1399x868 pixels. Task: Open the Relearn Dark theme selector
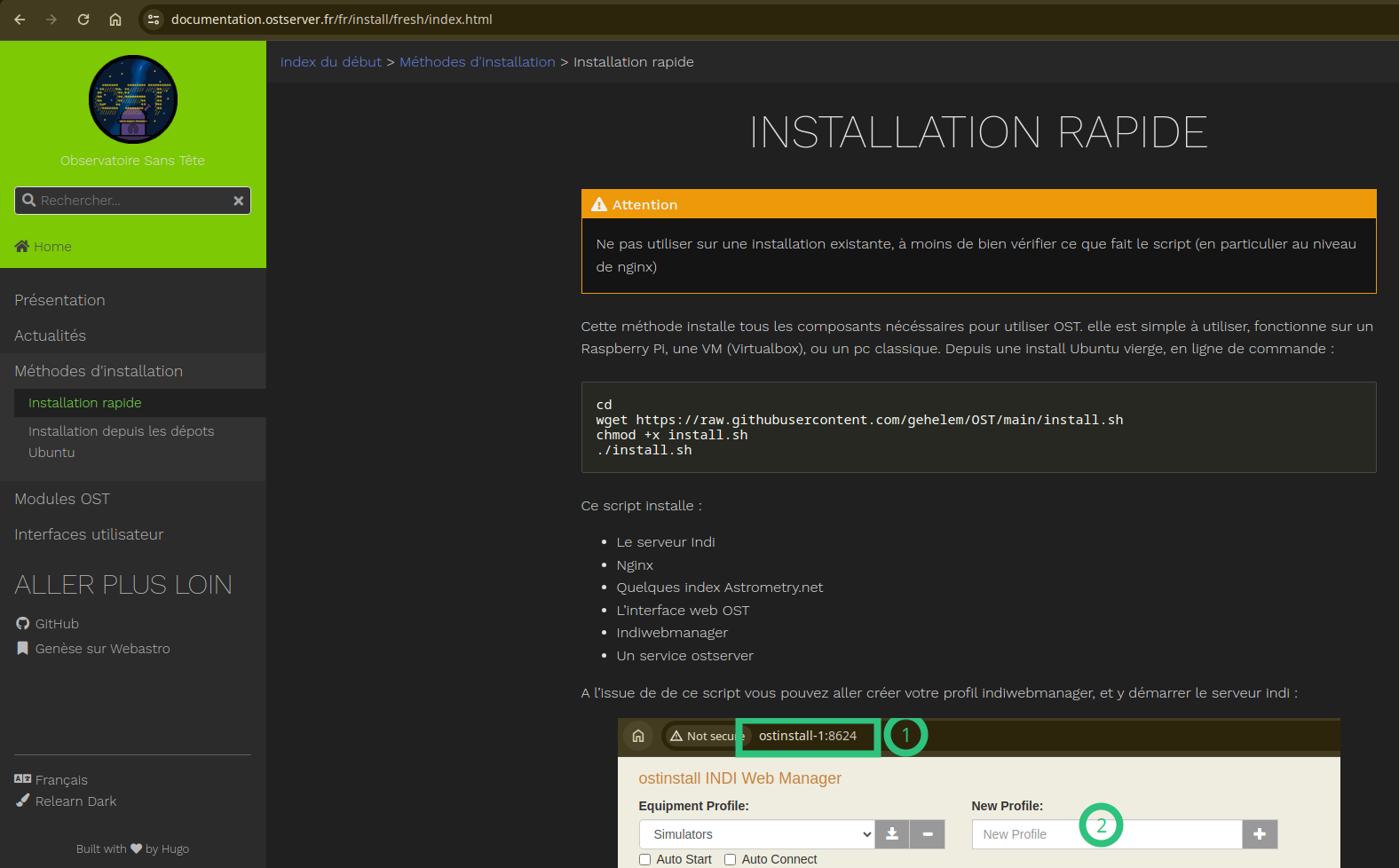click(x=76, y=801)
